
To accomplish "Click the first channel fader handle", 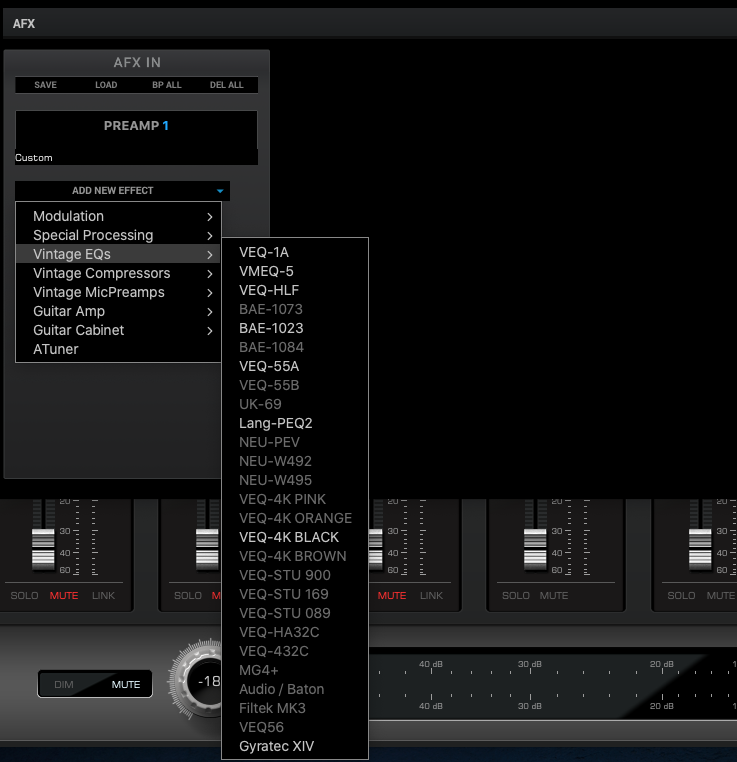I will 43,550.
